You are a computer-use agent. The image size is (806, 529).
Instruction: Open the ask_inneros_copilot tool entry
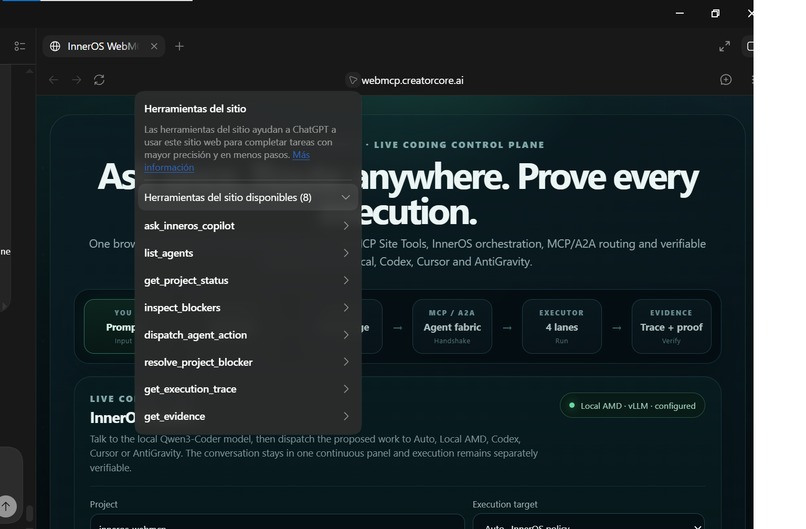(248, 226)
